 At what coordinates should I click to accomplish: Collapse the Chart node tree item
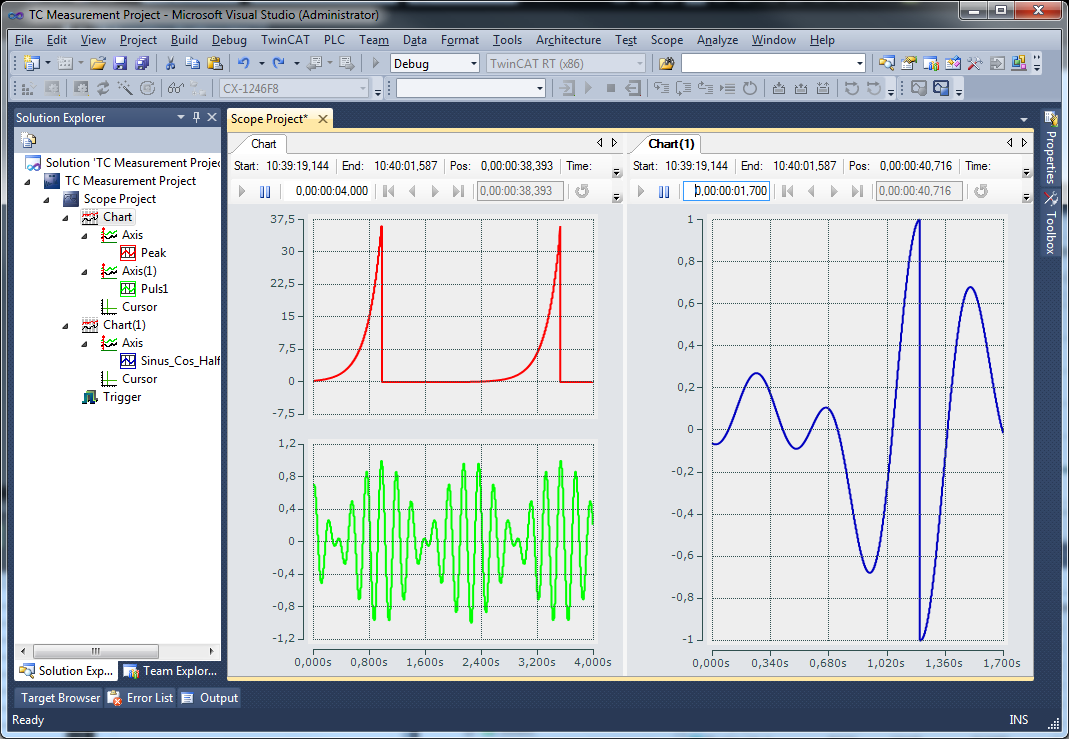(x=65, y=217)
